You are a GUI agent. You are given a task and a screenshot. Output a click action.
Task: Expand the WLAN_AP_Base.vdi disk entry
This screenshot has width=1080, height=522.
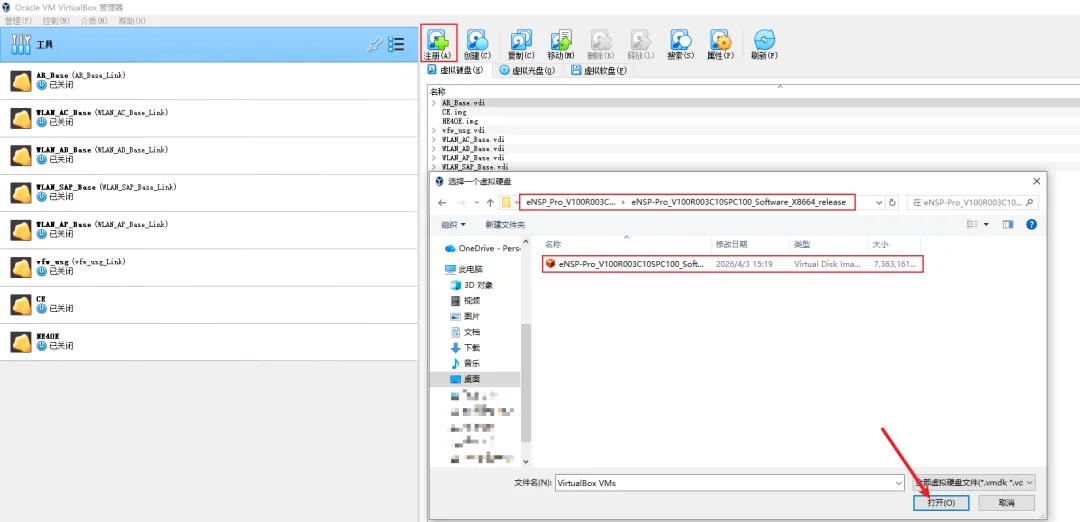[434, 158]
